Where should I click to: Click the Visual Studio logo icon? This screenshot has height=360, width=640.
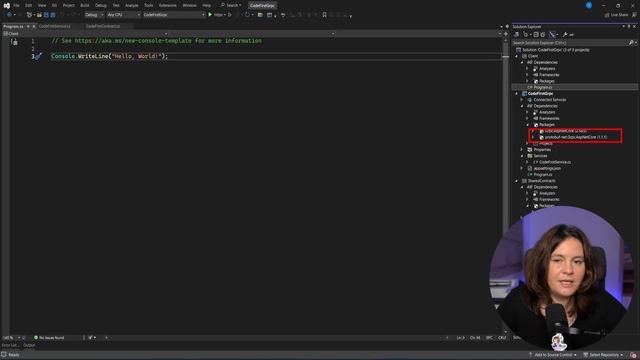pyautogui.click(x=7, y=5)
